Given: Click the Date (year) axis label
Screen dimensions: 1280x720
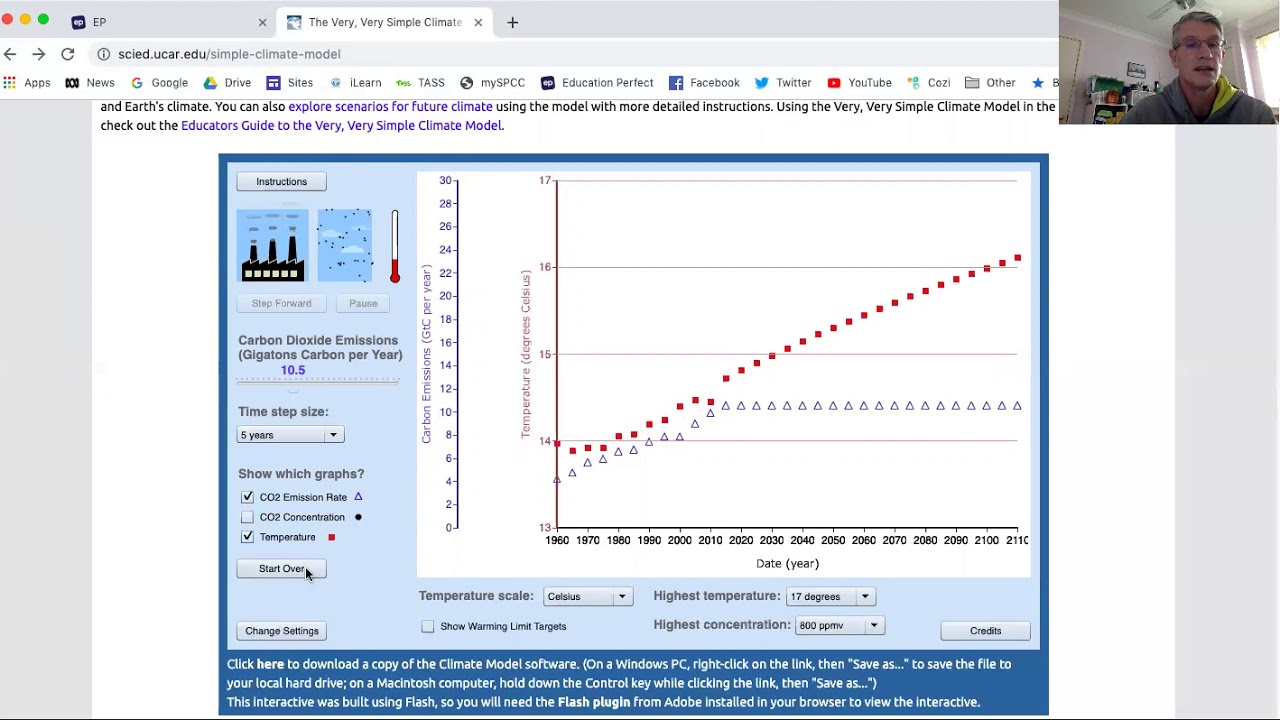Looking at the screenshot, I should (787, 563).
